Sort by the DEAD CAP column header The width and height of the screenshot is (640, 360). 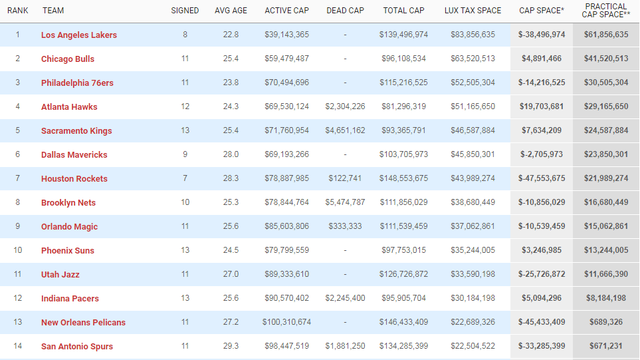tap(345, 11)
